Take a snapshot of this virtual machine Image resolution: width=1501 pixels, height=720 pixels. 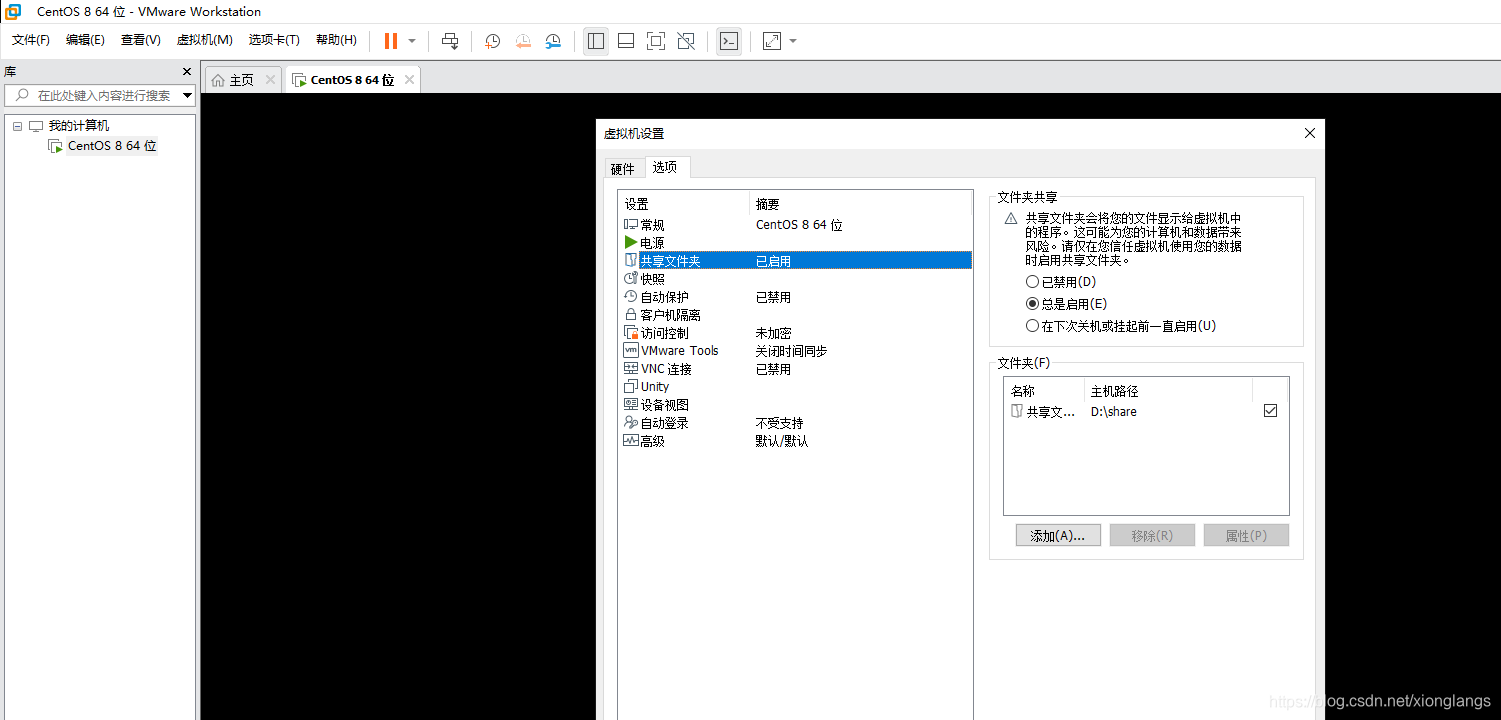pyautogui.click(x=493, y=41)
